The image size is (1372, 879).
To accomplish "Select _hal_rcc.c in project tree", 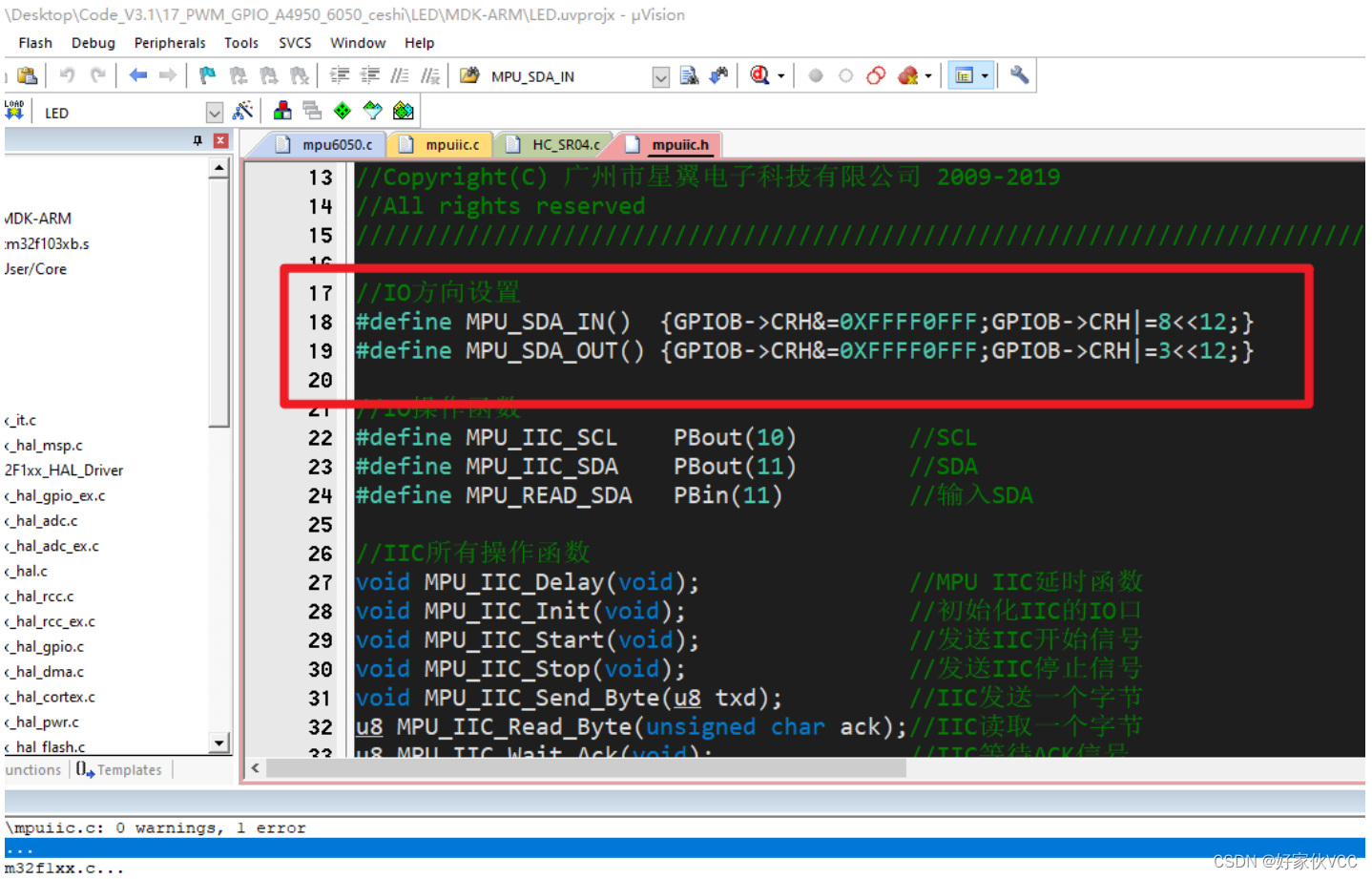I will [x=41, y=596].
